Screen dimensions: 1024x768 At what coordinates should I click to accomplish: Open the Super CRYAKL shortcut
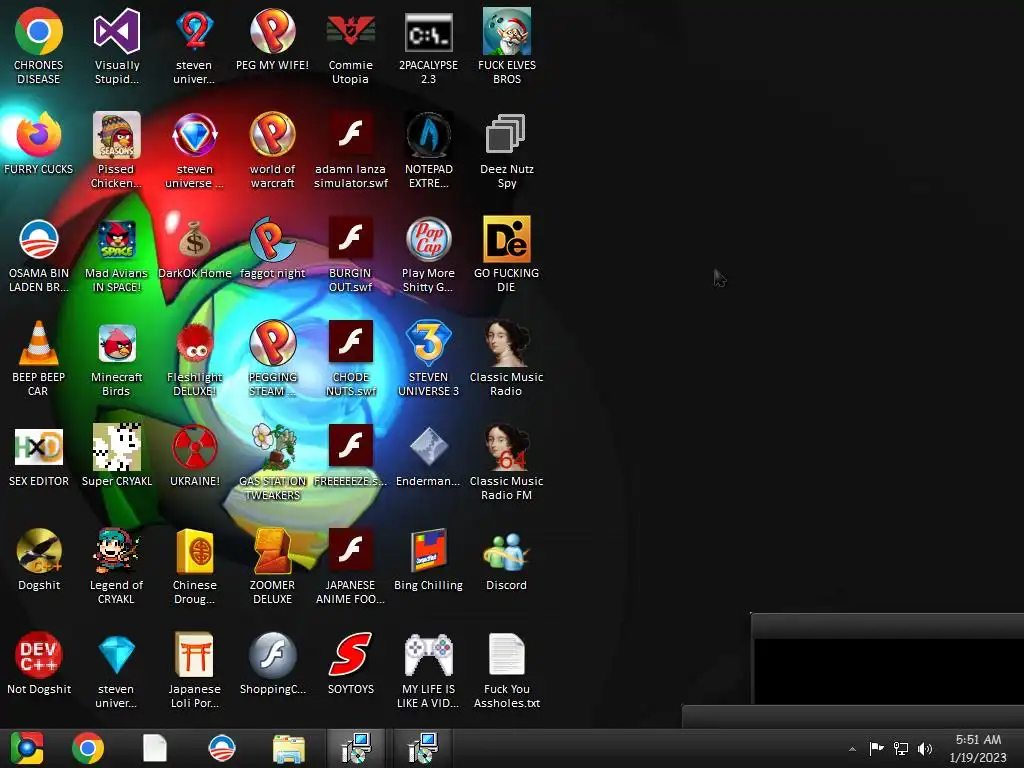(x=116, y=447)
